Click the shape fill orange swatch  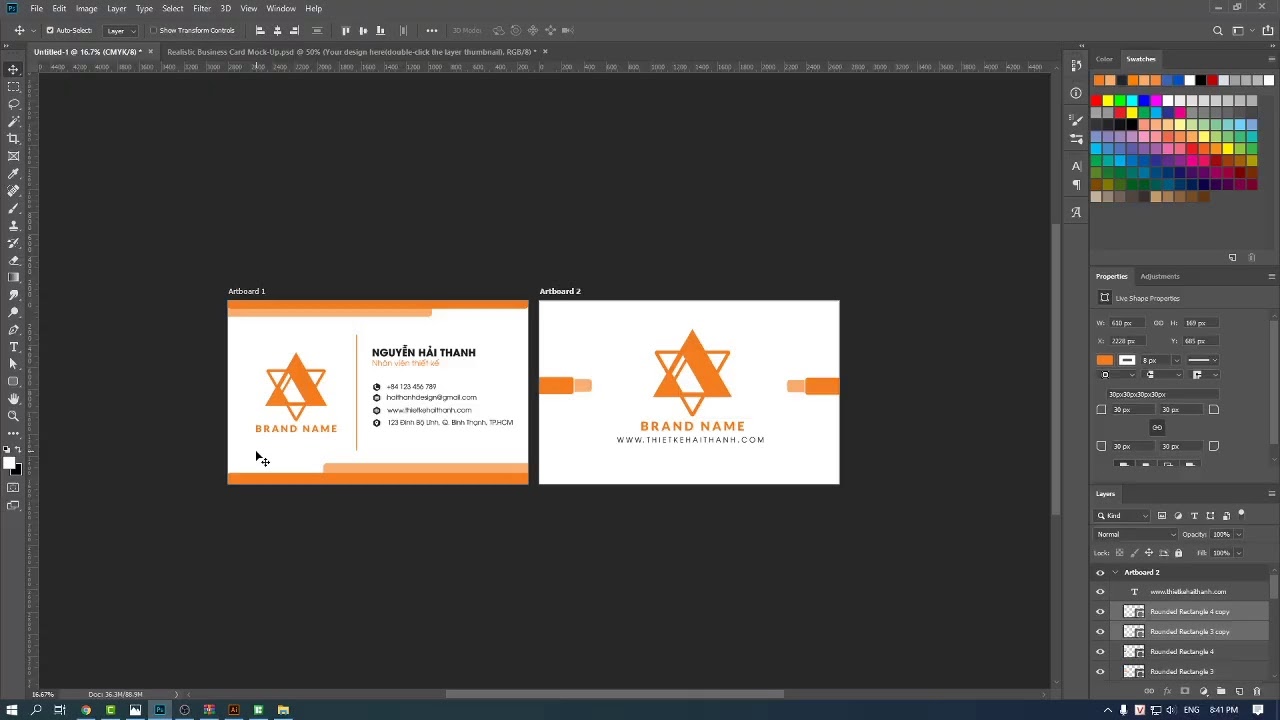click(1105, 360)
